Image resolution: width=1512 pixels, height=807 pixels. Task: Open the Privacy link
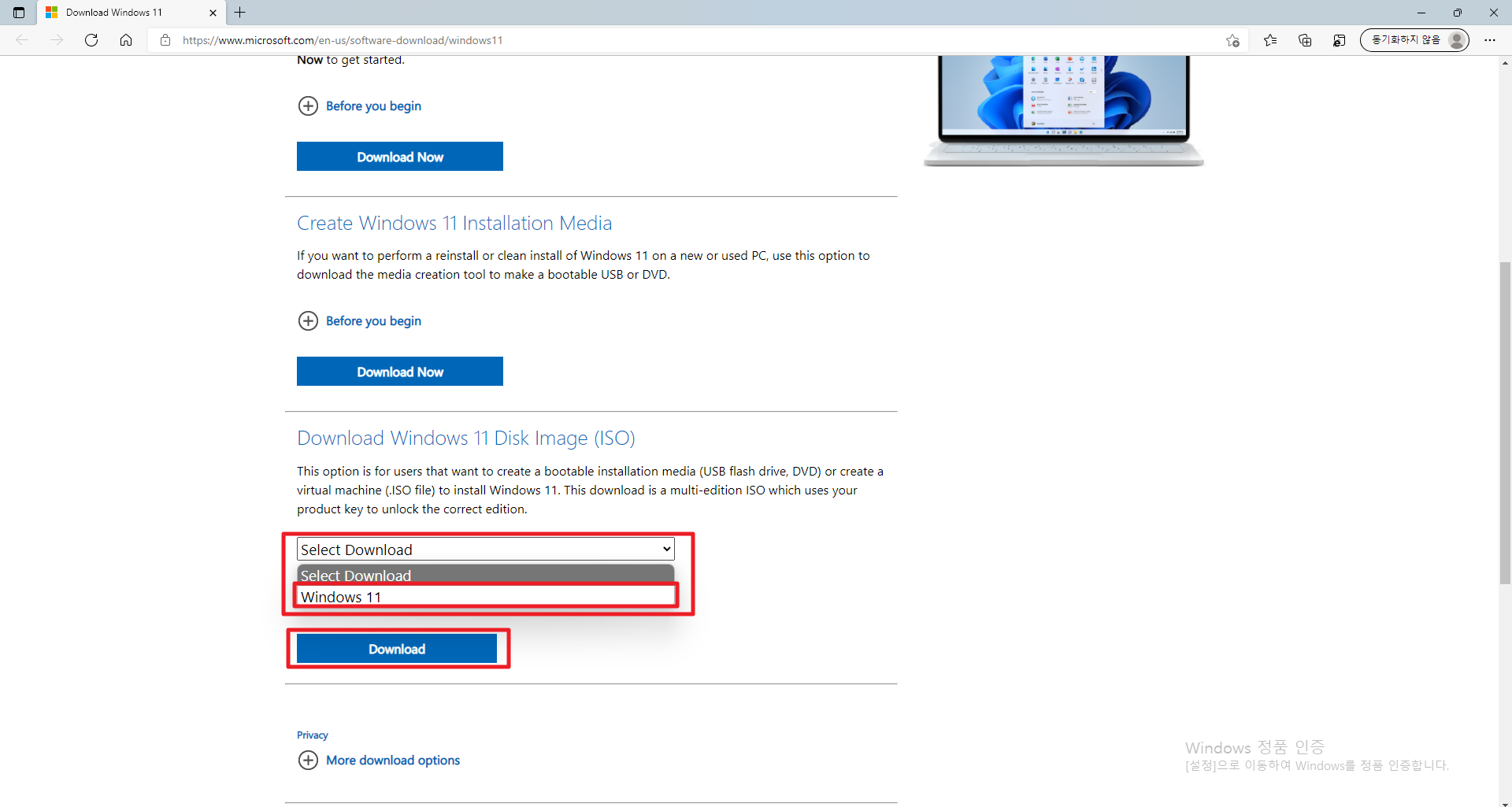tap(313, 735)
